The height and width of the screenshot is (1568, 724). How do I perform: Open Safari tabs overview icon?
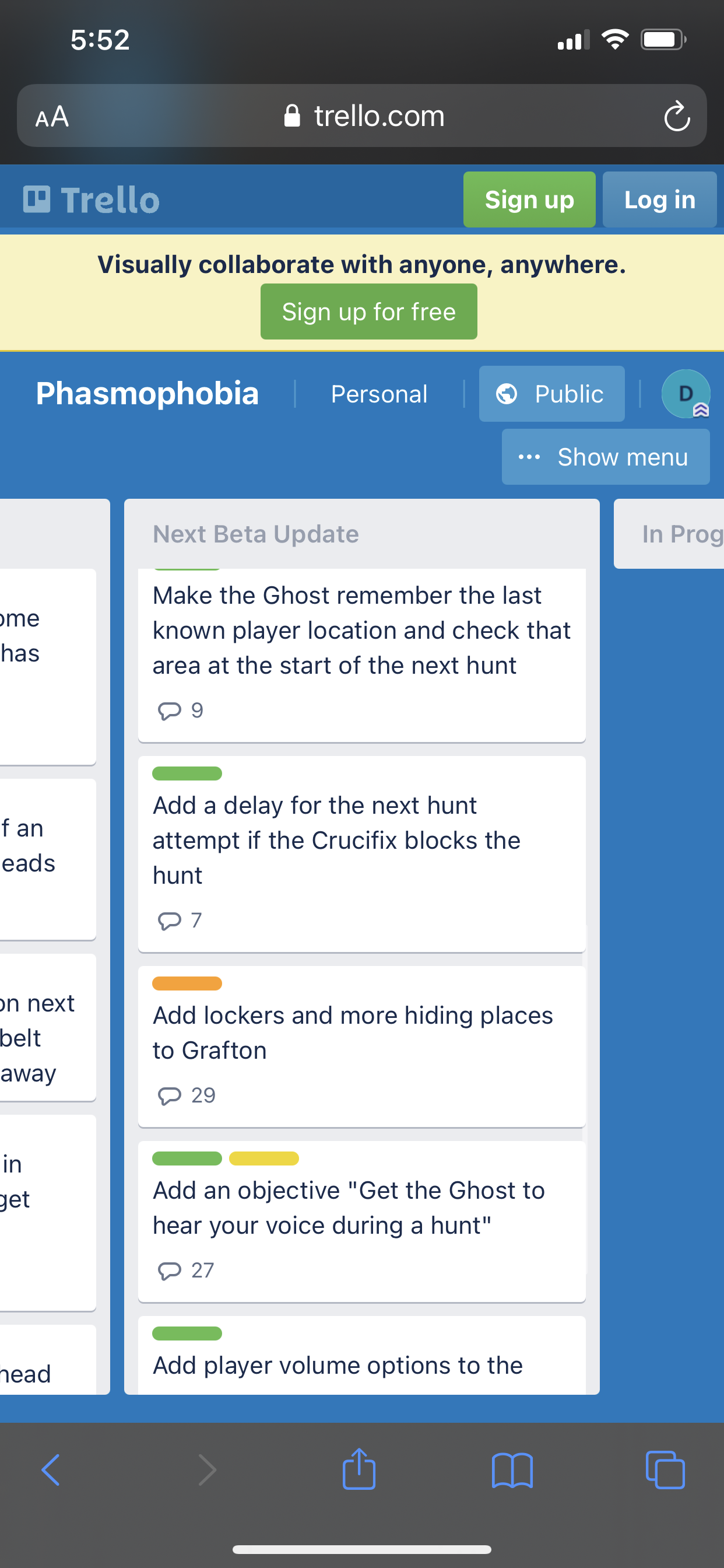[665, 1469]
